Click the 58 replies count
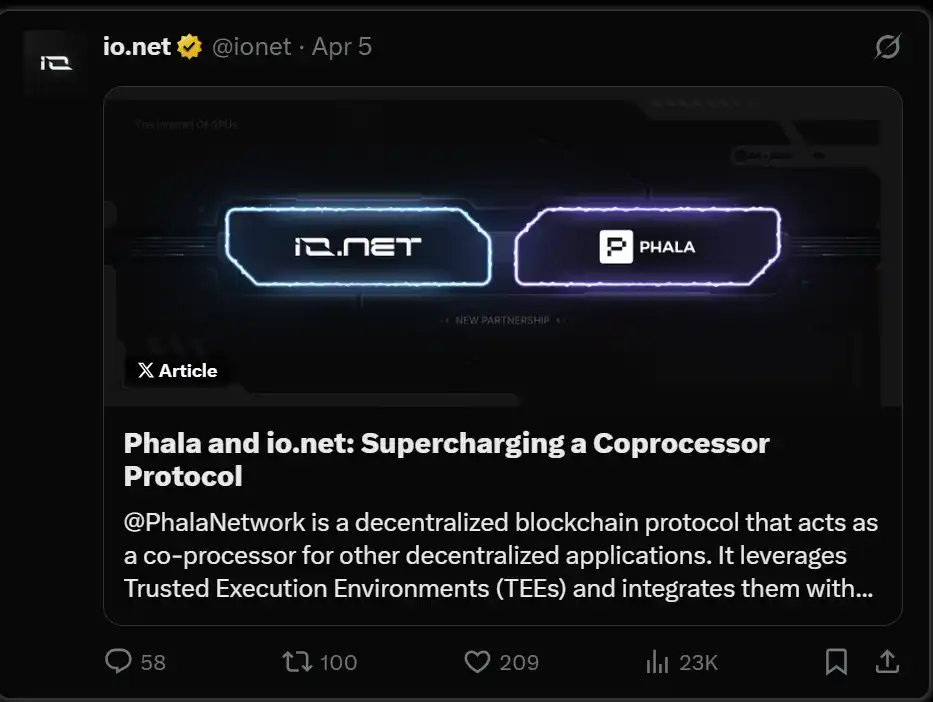Image resolution: width=933 pixels, height=702 pixels. point(153,662)
